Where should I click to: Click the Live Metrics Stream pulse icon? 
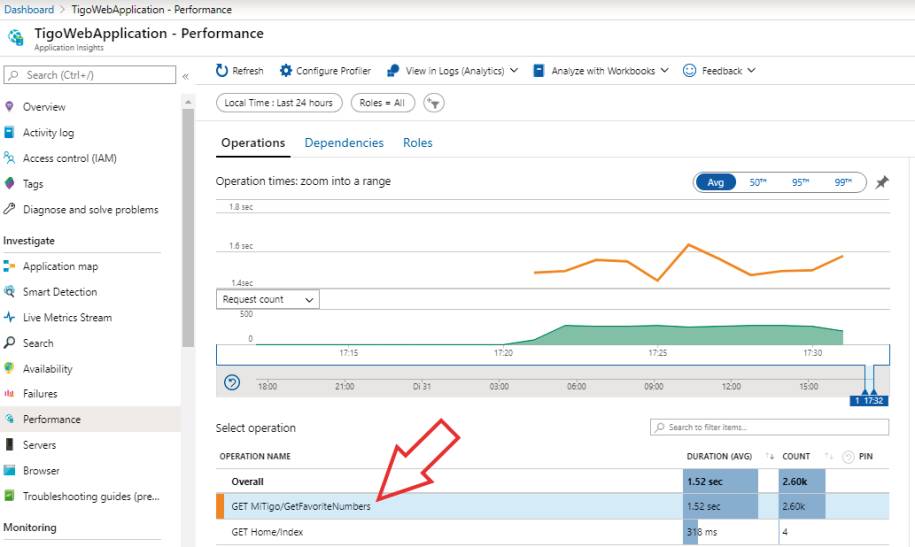pyautogui.click(x=9, y=317)
